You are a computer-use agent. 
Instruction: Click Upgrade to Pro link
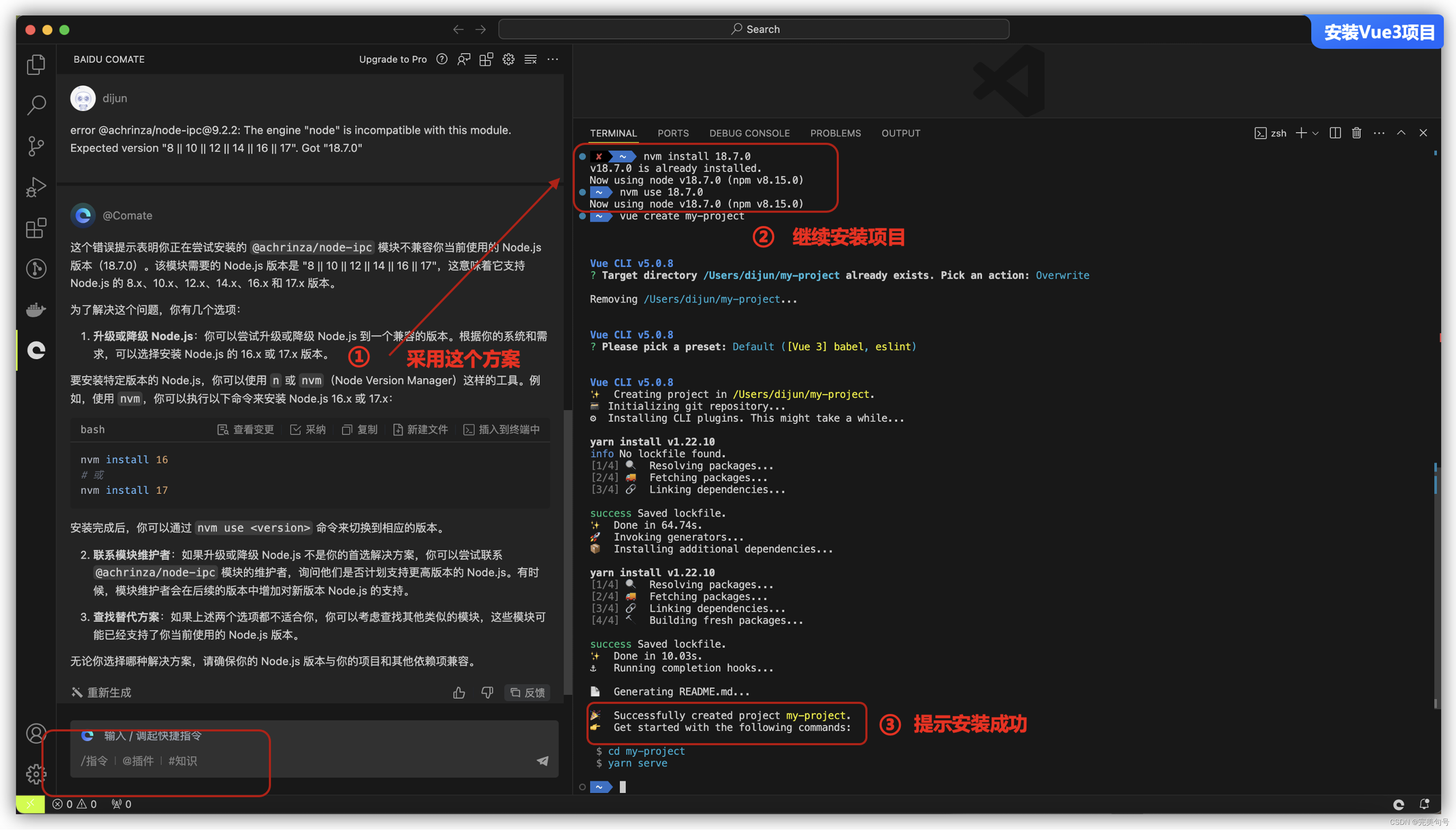[x=393, y=59]
